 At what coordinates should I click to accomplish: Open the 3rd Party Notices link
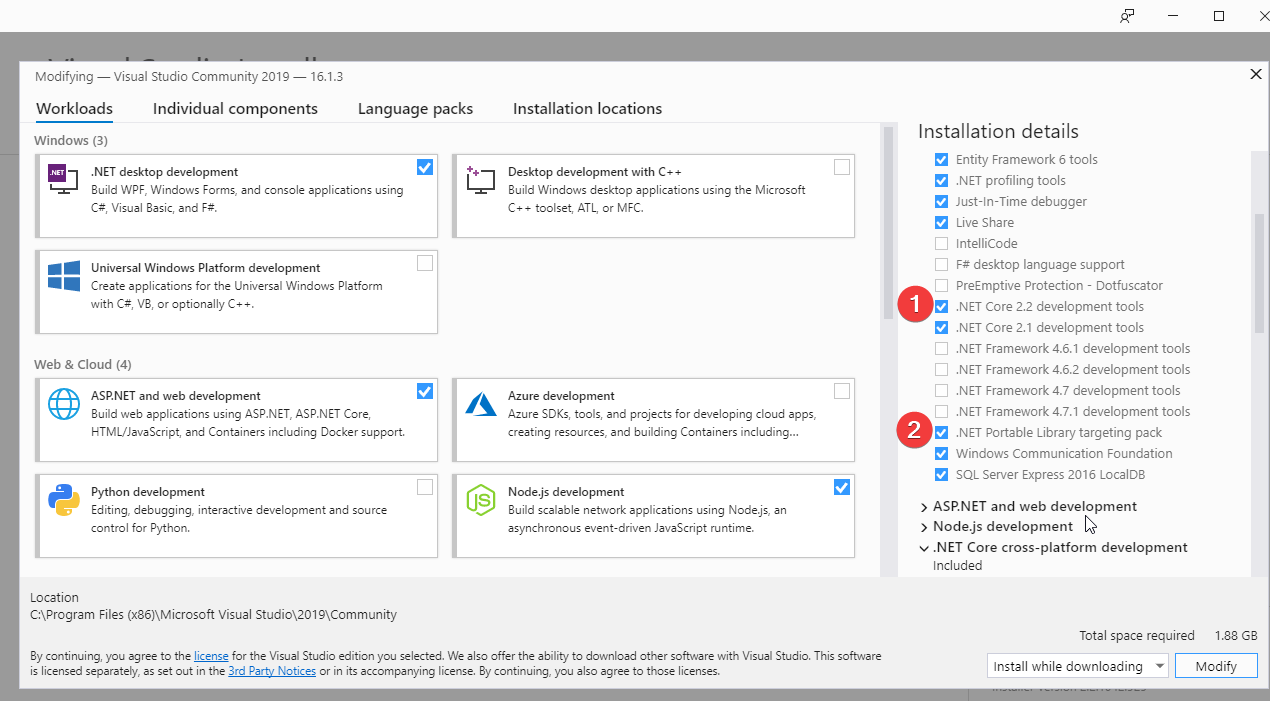tap(272, 671)
